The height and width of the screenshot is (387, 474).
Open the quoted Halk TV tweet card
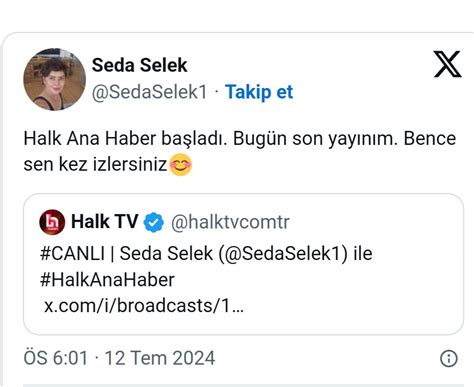[243, 264]
